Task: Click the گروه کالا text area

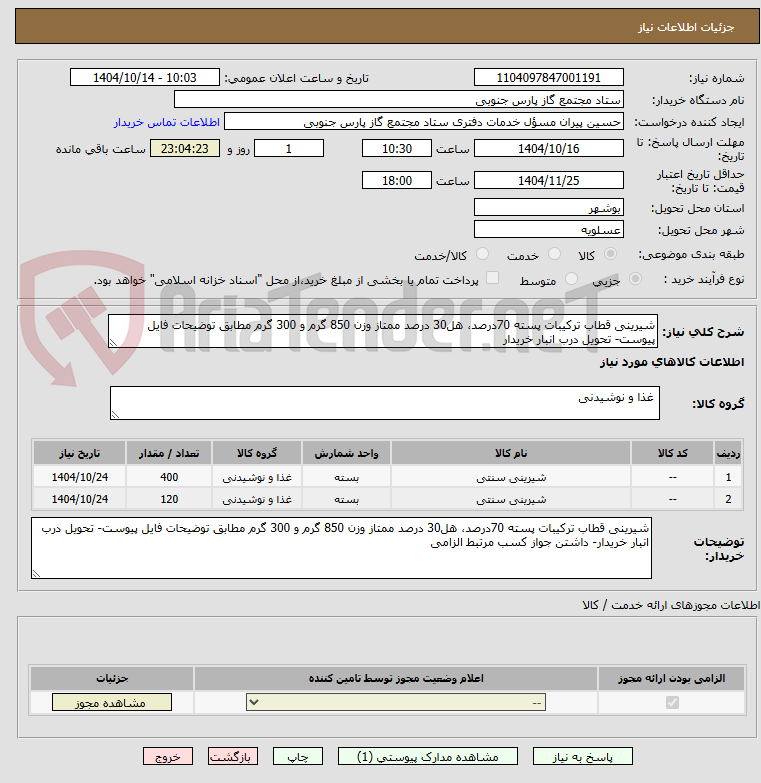Action: pos(384,402)
